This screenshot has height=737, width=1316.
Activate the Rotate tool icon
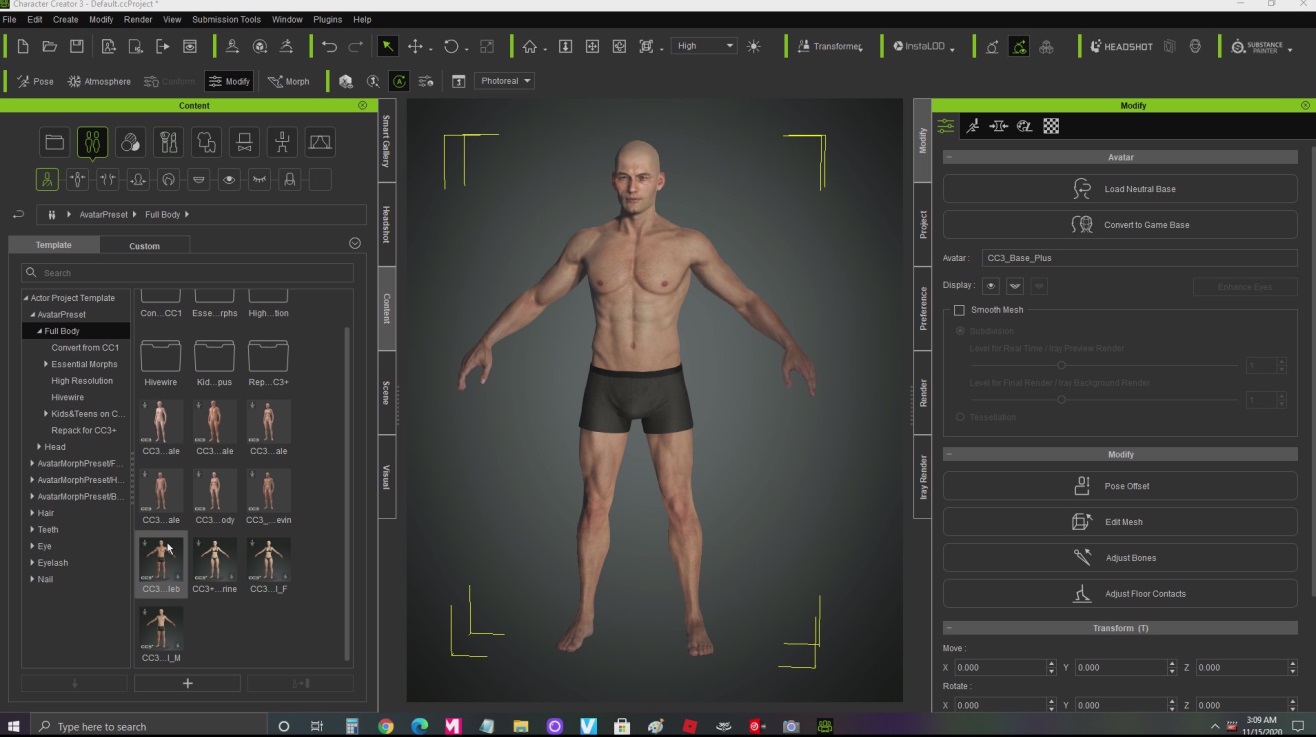451,46
